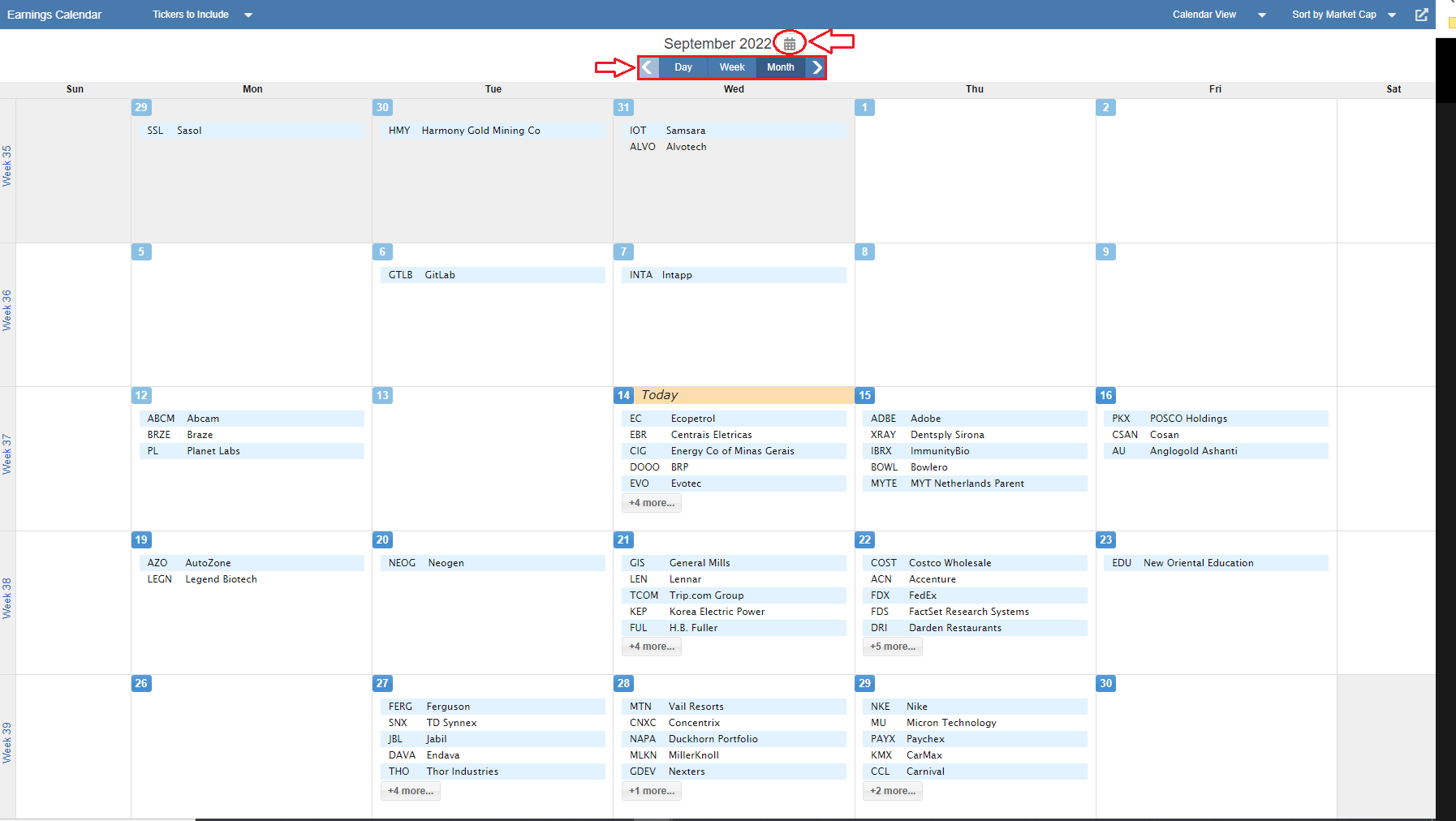The image size is (1456, 821).
Task: Open EC Ecopetrol entry
Action: [734, 419]
